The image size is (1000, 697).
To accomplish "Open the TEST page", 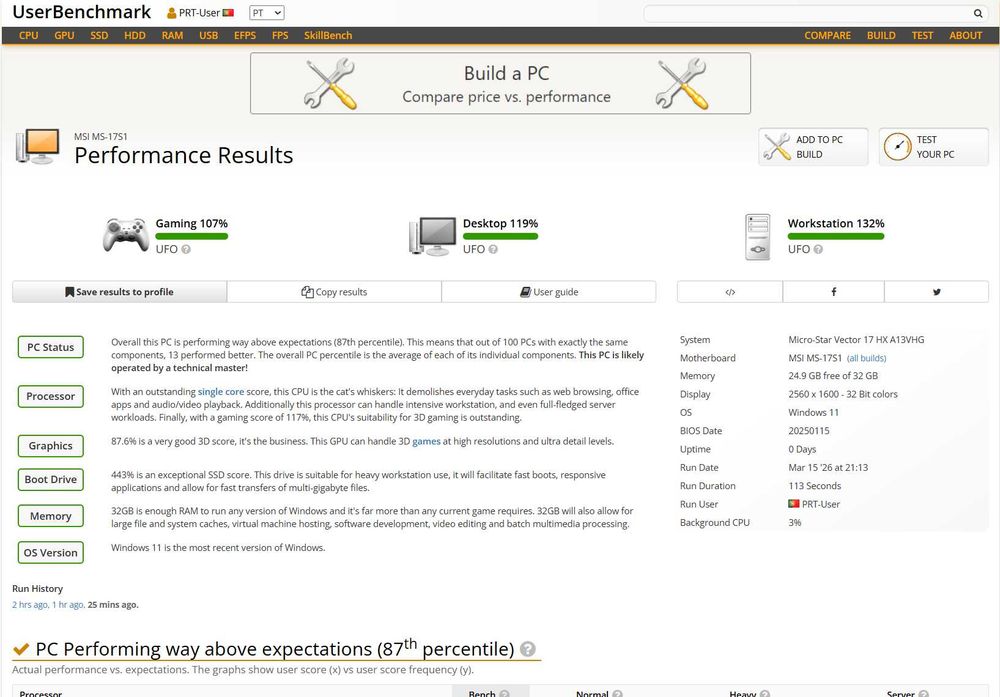I will 922,36.
